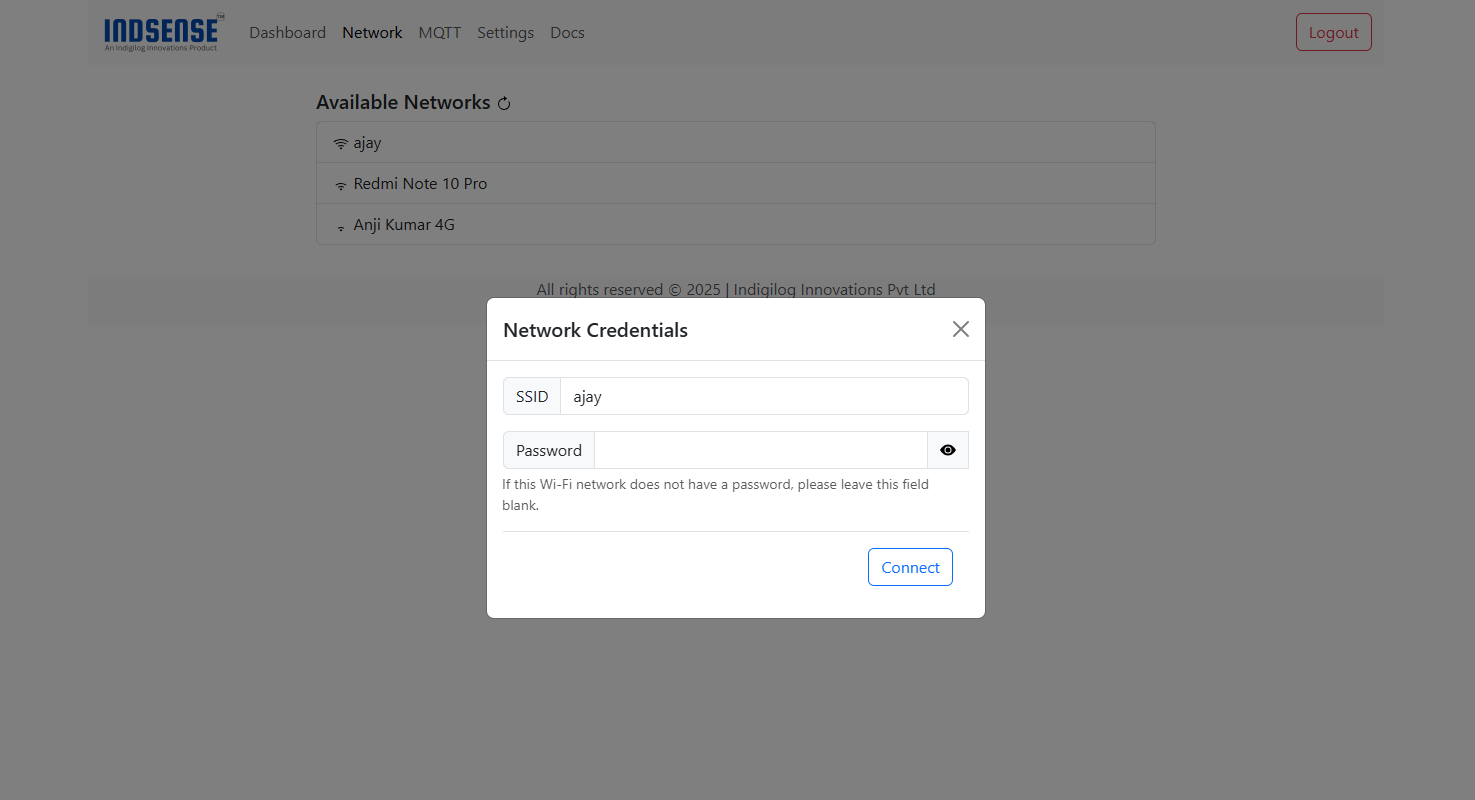The height and width of the screenshot is (800, 1475).
Task: Open the Dashboard page
Action: 287,32
